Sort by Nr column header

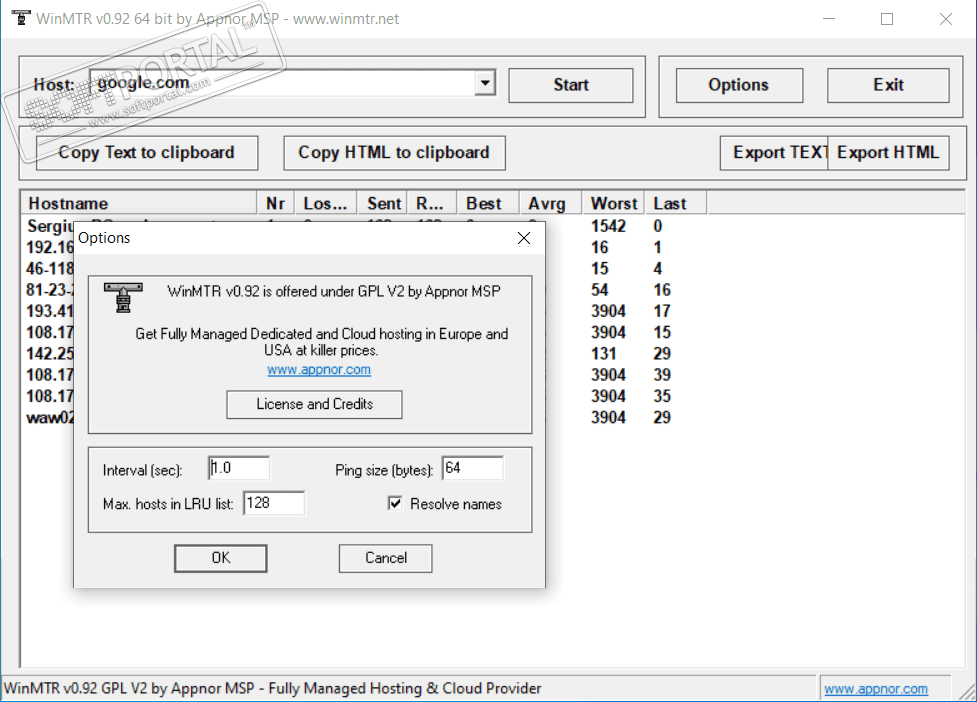[x=275, y=204]
